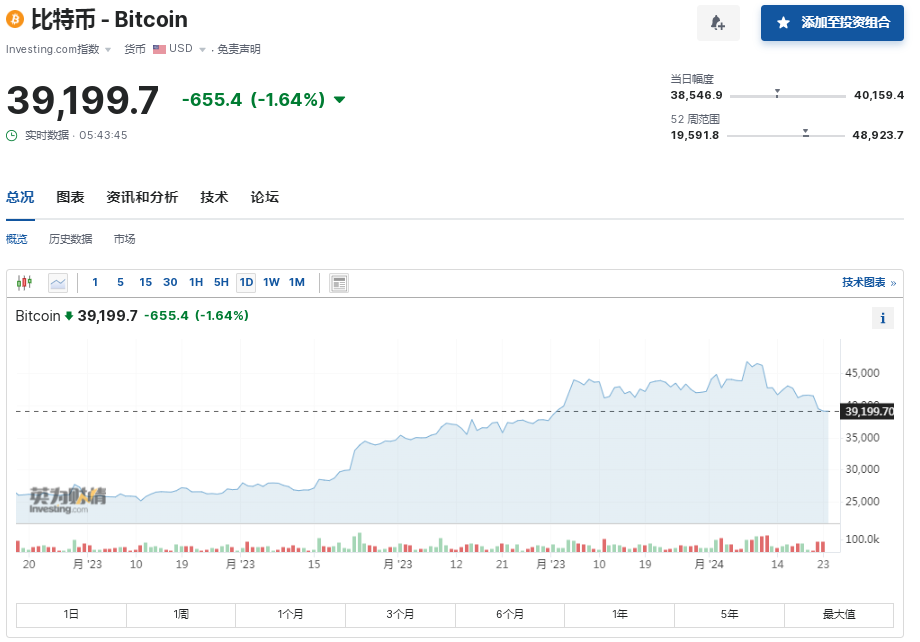Click the 39,199.70 price label on chart axis

tap(868, 411)
